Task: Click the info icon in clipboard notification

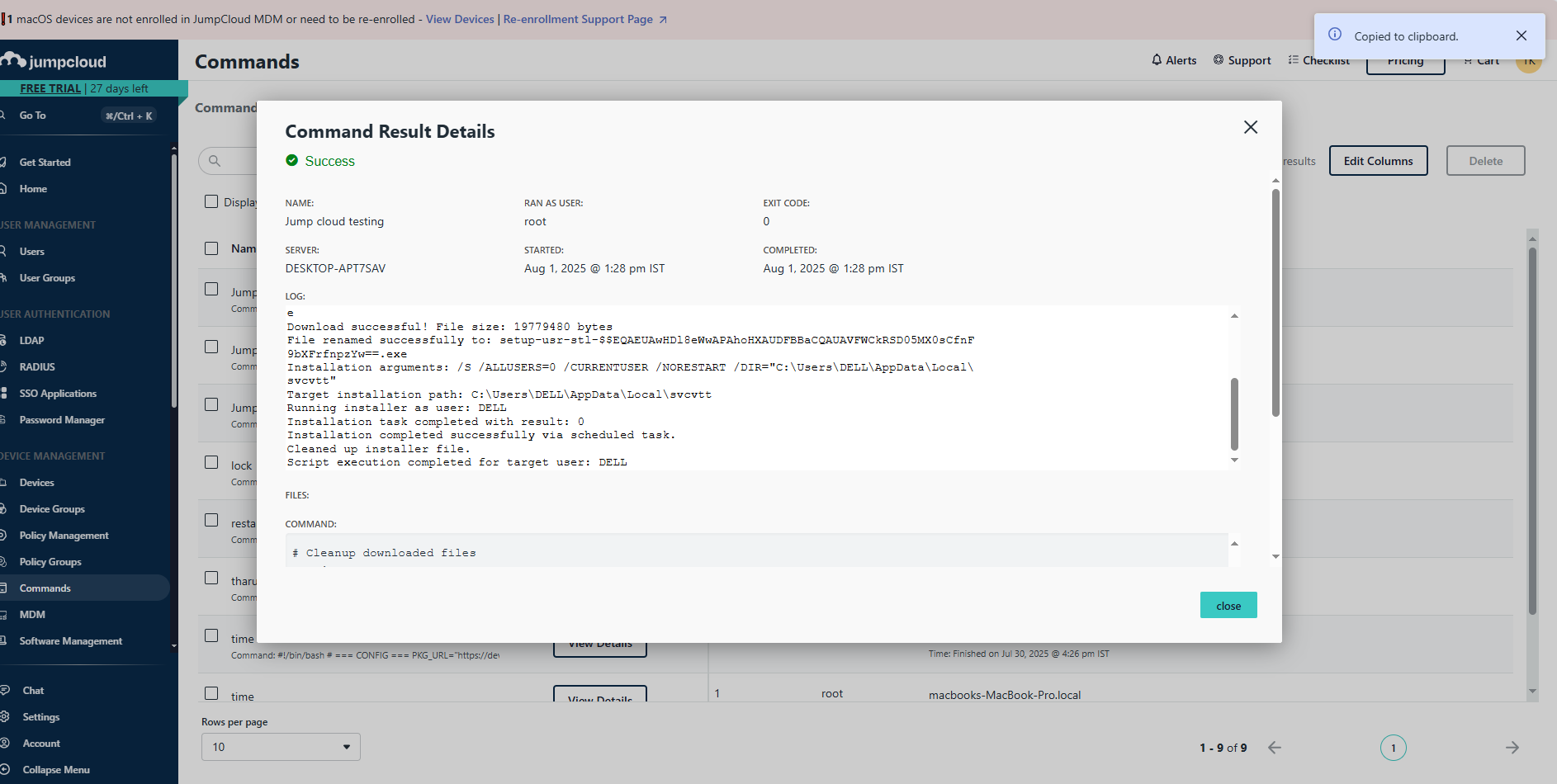Action: 1335,35
